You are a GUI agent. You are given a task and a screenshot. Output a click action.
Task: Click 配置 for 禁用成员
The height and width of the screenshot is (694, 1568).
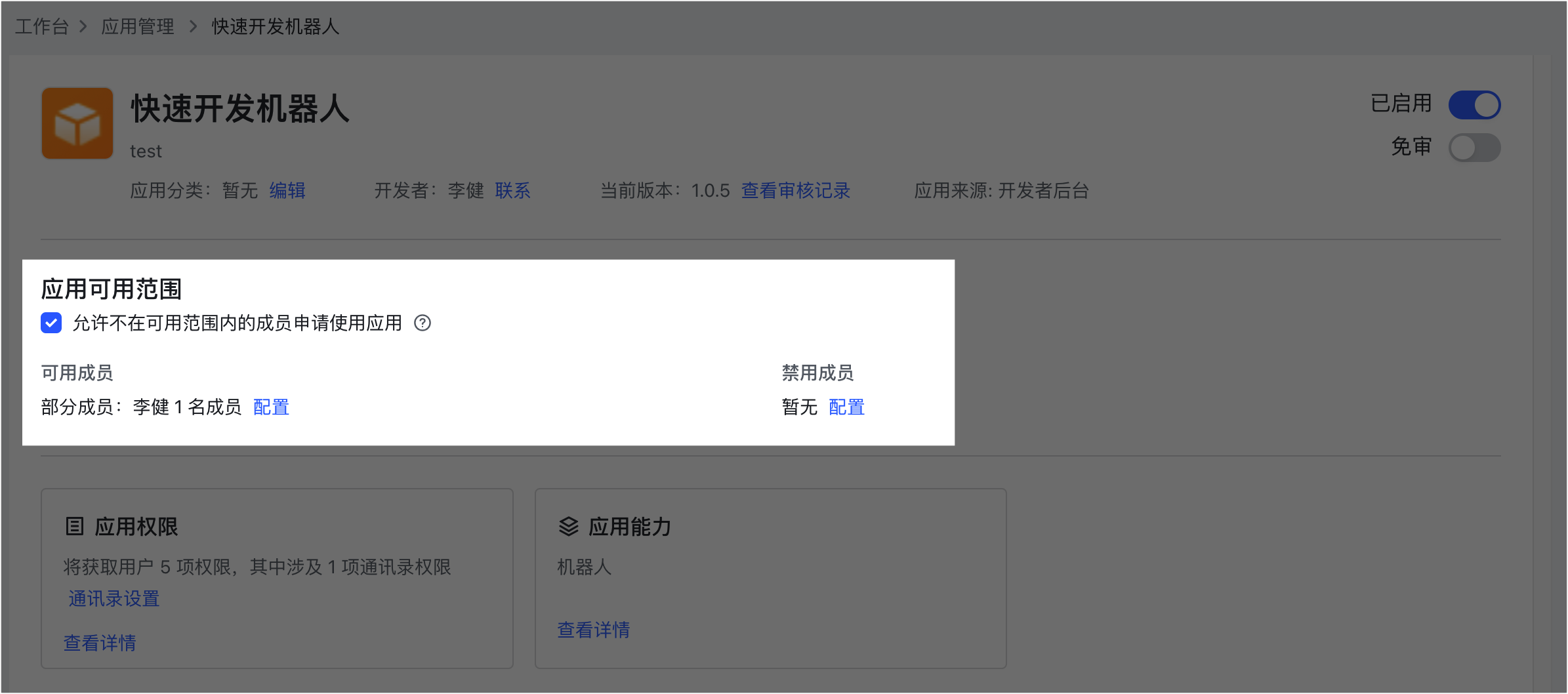846,407
